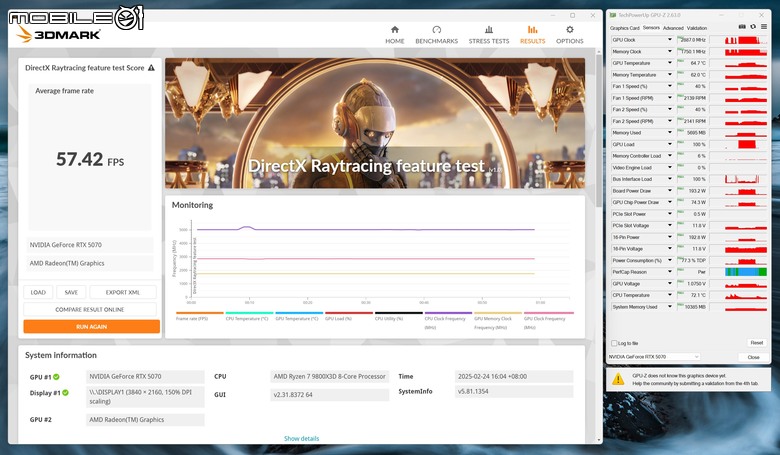The image size is (780, 455).
Task: Click PerfCap Reason colored bar
Action: coord(746,272)
